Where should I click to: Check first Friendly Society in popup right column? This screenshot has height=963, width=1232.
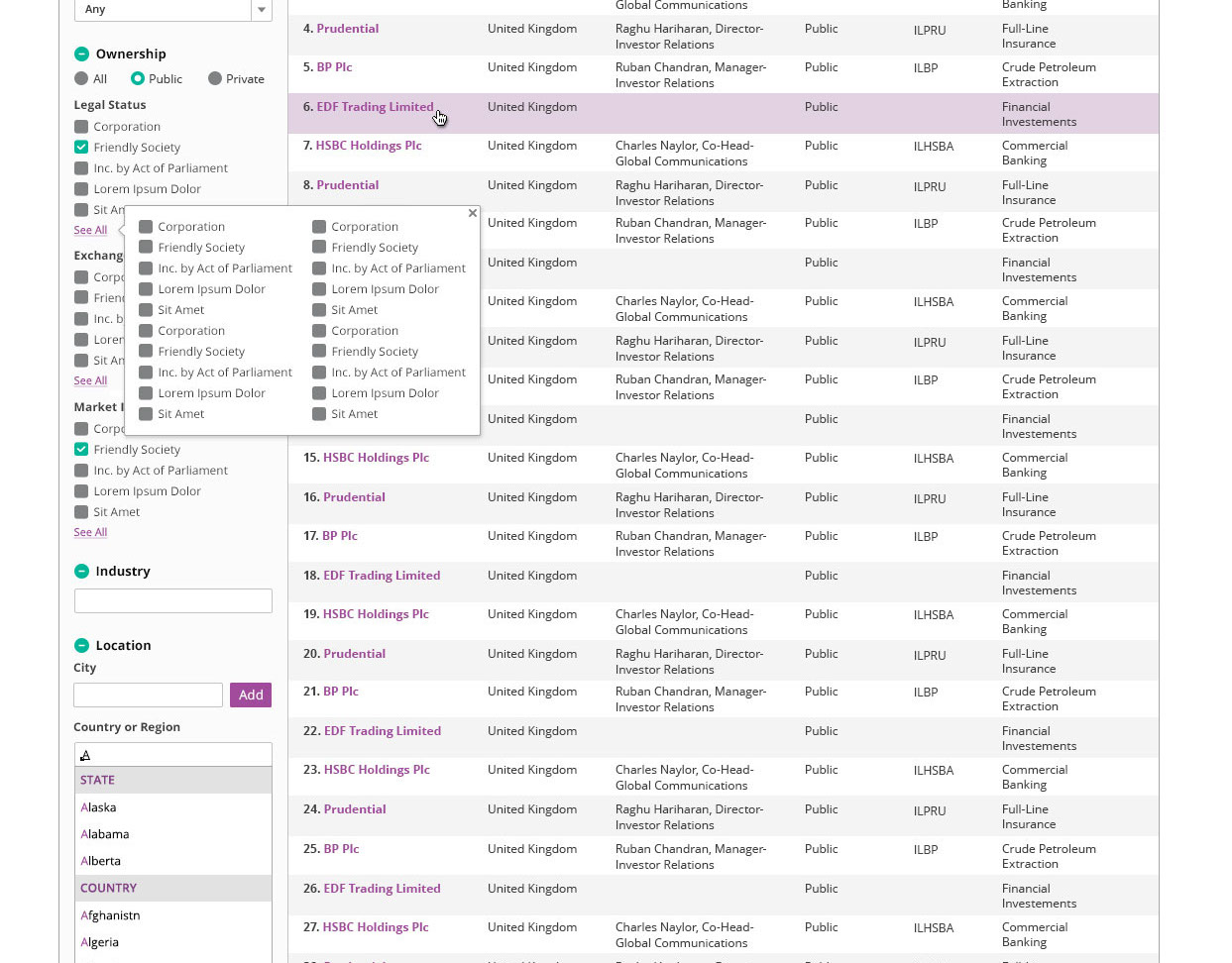[x=319, y=247]
